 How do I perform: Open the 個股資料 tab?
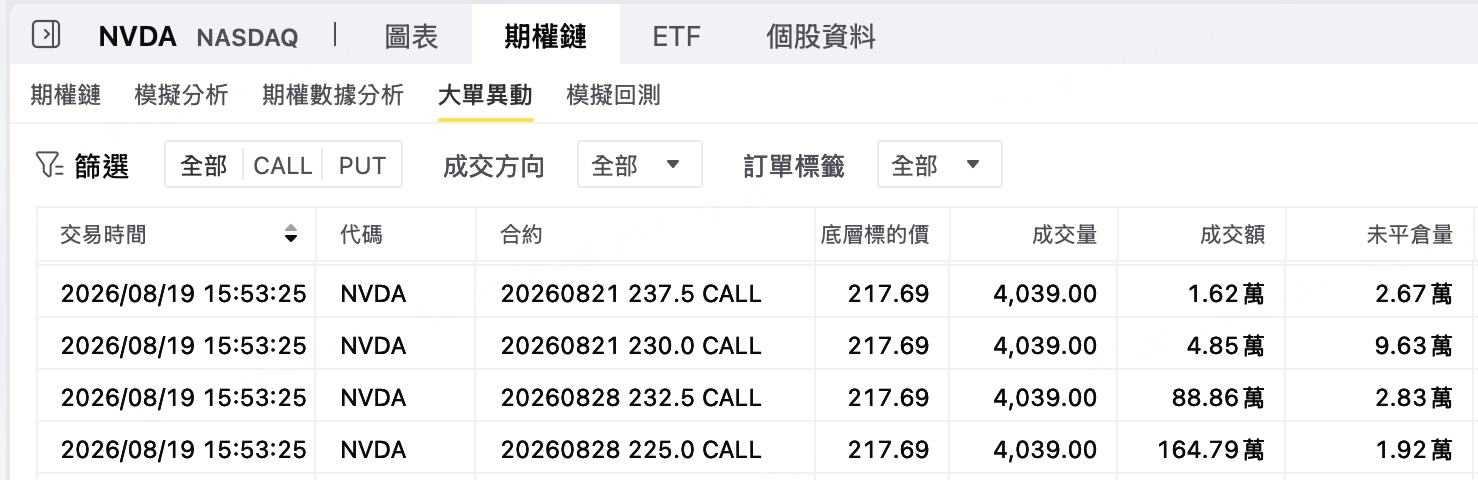tap(821, 37)
